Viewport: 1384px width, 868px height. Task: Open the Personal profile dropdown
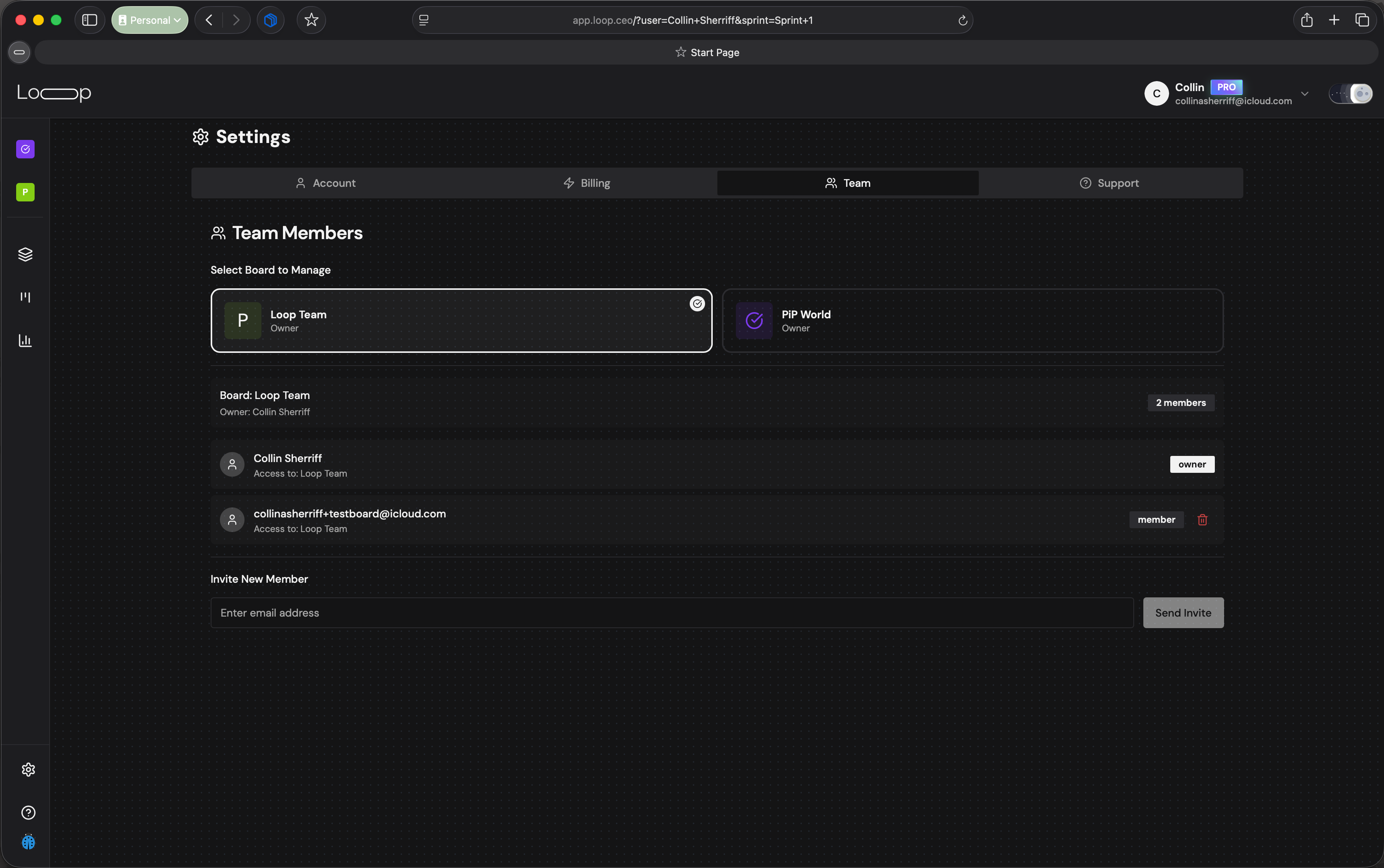pyautogui.click(x=150, y=20)
